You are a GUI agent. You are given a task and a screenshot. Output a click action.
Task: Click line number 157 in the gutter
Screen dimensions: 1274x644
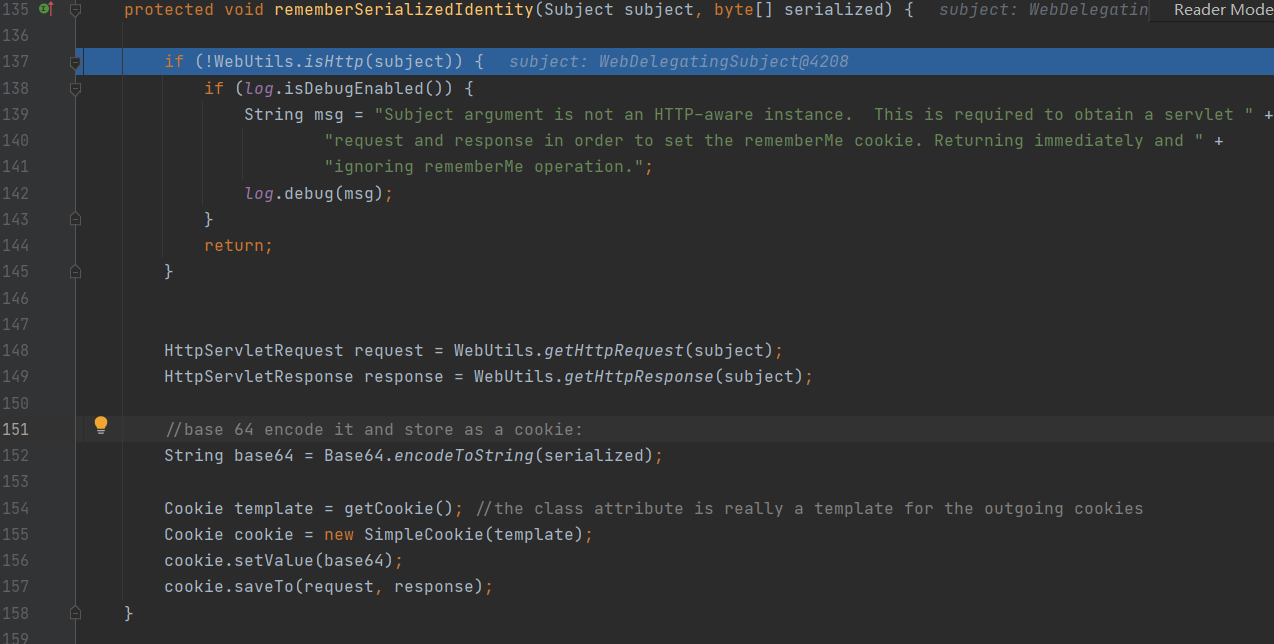18,586
